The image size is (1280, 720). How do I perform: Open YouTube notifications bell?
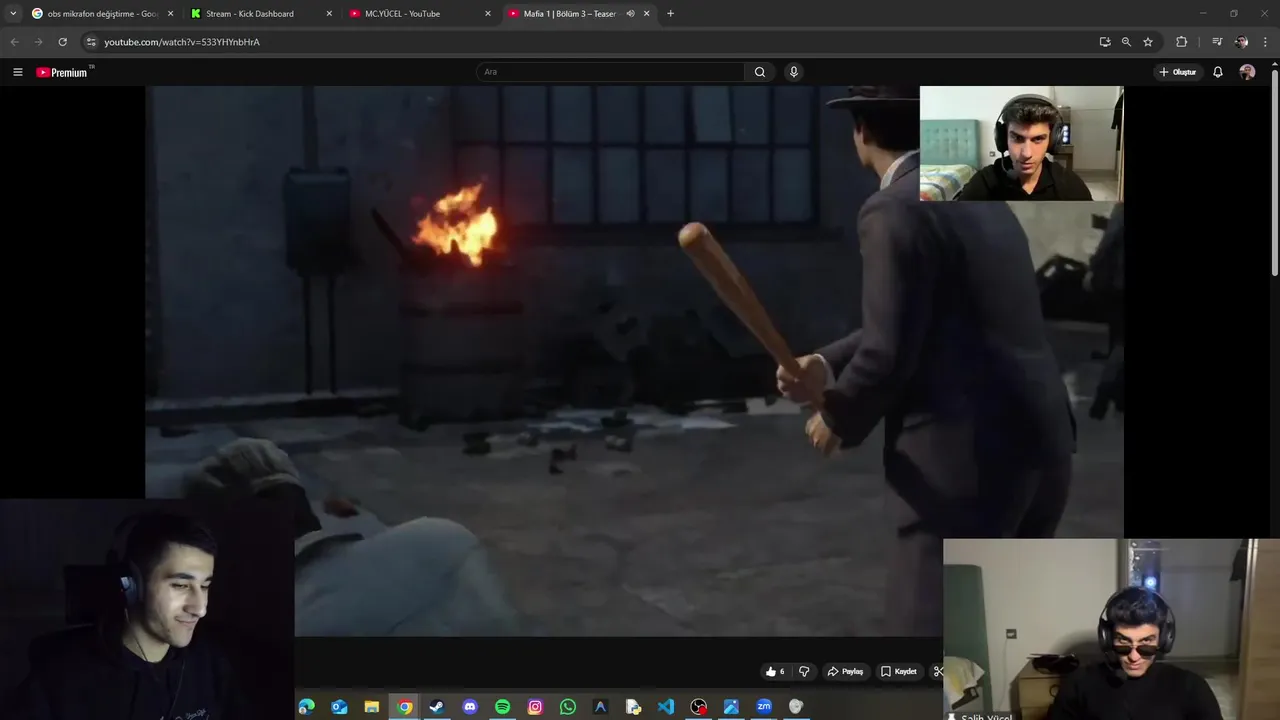[x=1218, y=72]
